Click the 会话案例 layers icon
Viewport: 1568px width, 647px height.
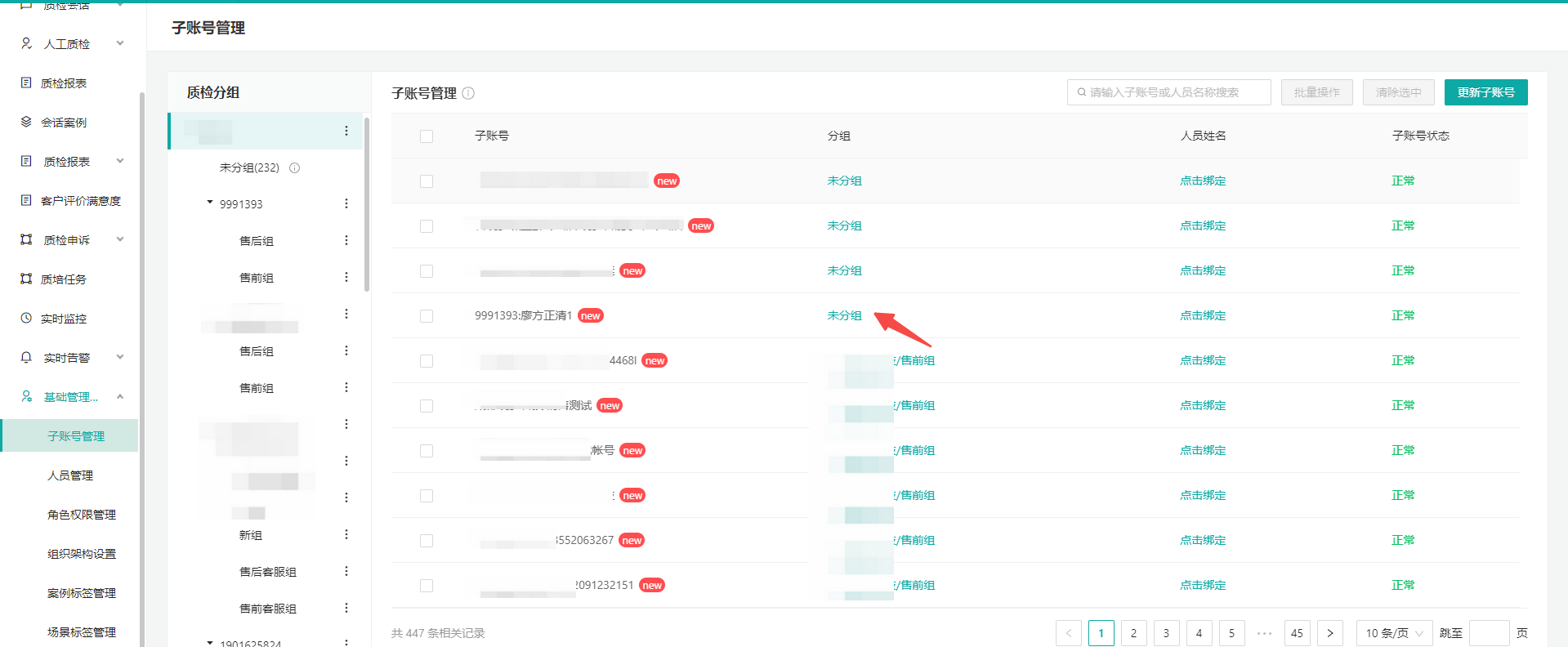(26, 122)
